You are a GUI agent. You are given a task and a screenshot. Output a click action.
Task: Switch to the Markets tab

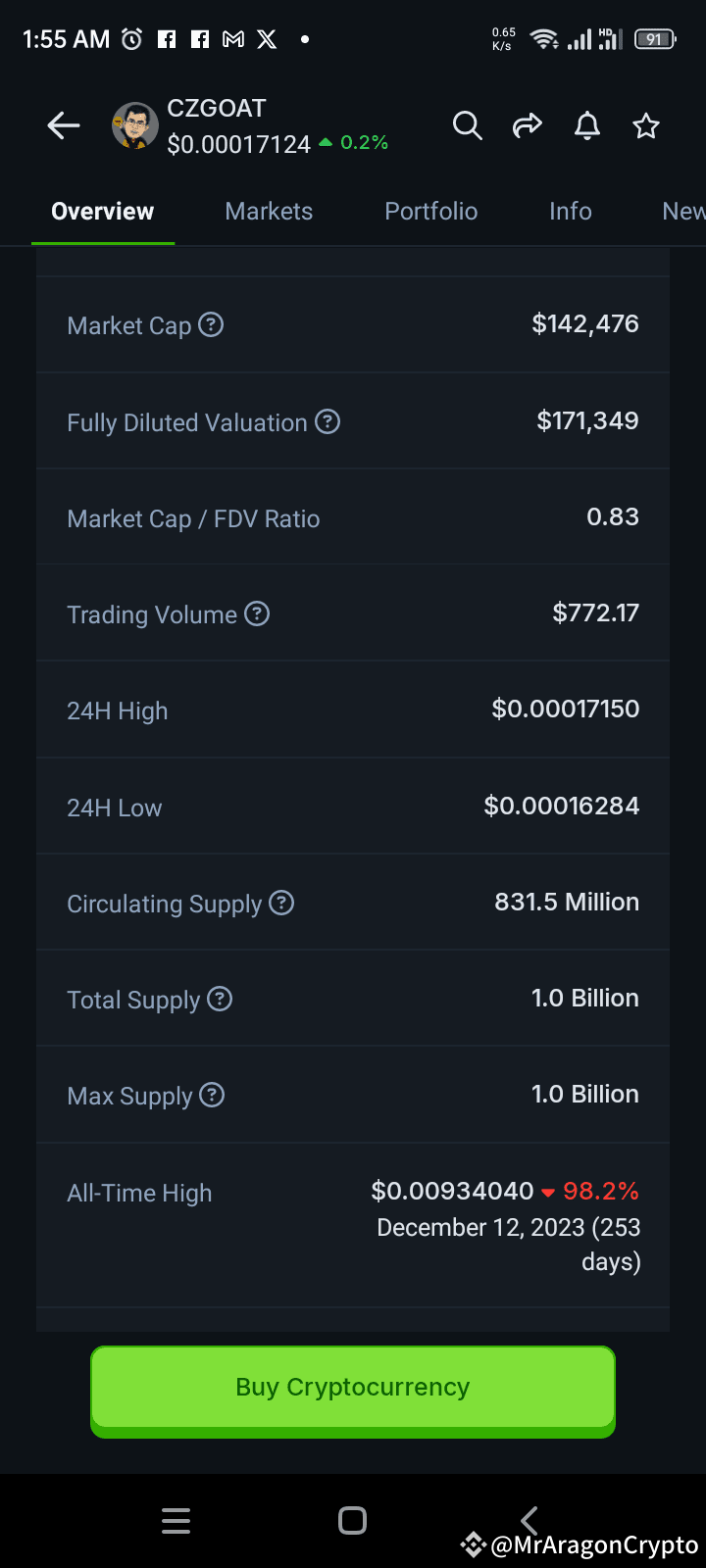click(x=269, y=211)
